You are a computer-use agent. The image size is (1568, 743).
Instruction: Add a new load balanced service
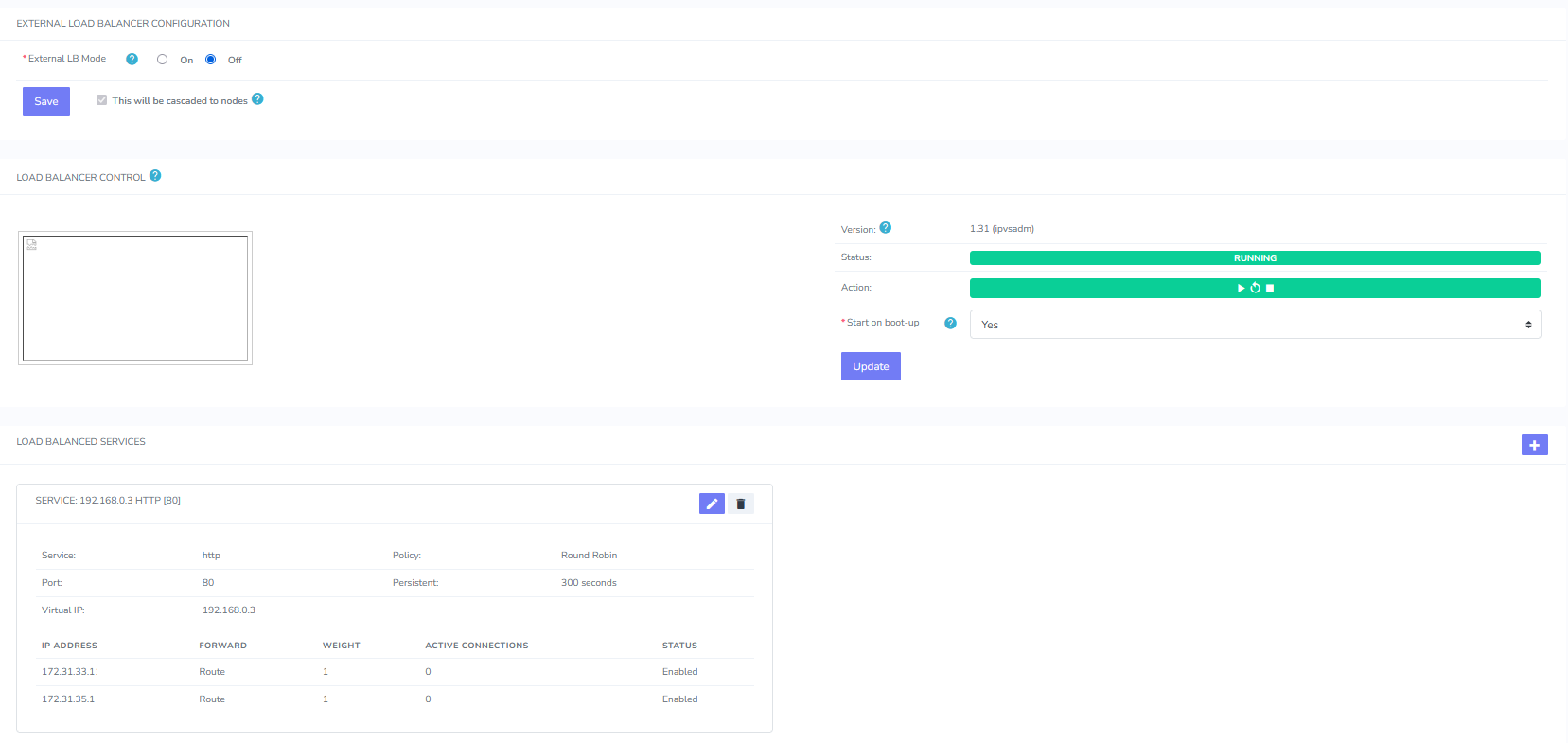(x=1535, y=445)
